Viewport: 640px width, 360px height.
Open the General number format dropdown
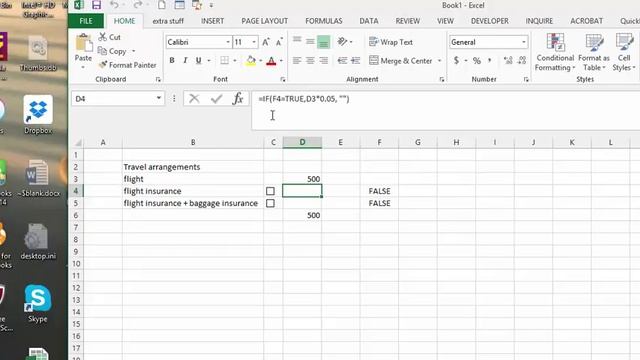[524, 42]
